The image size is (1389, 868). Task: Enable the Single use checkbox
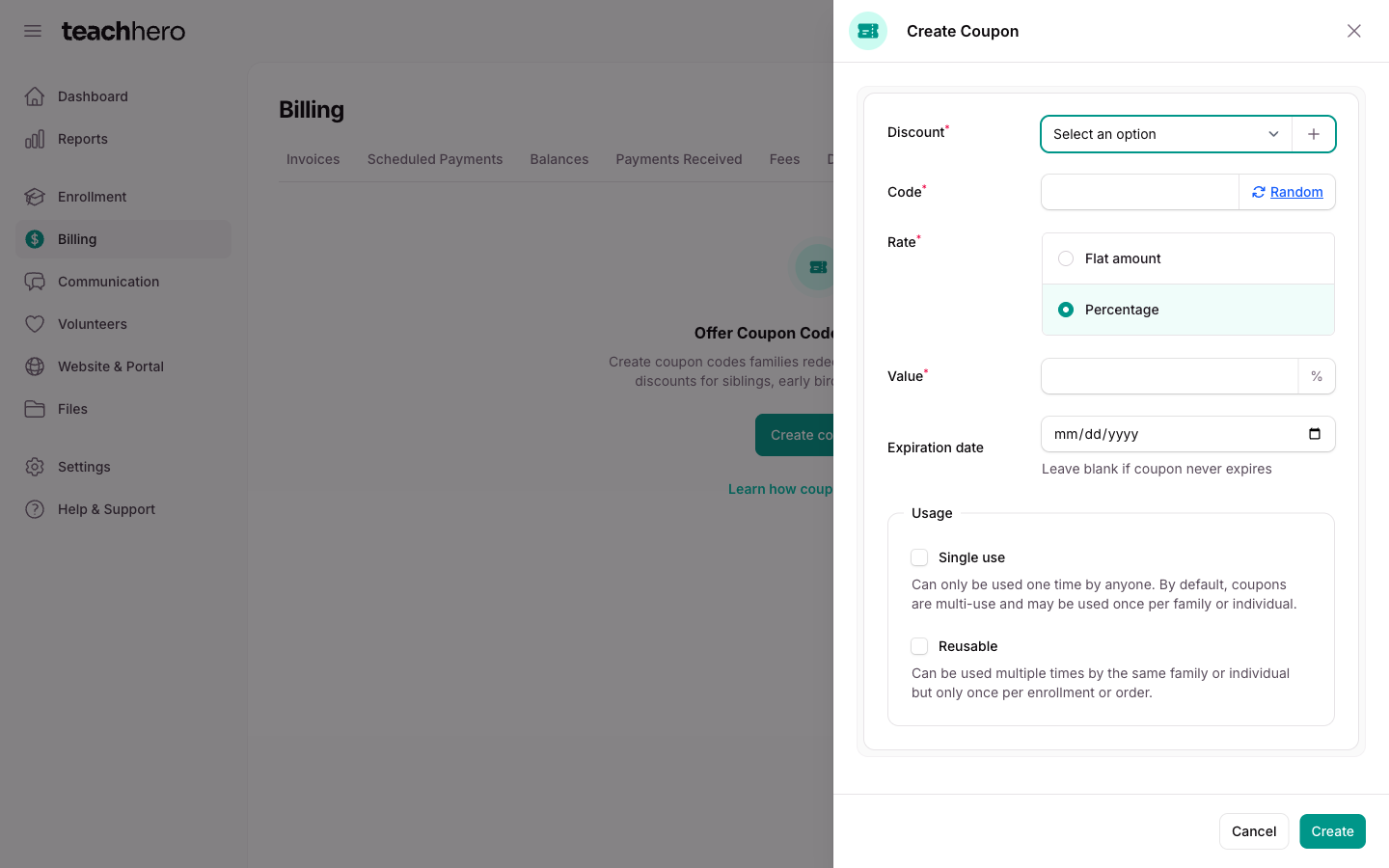coord(919,557)
